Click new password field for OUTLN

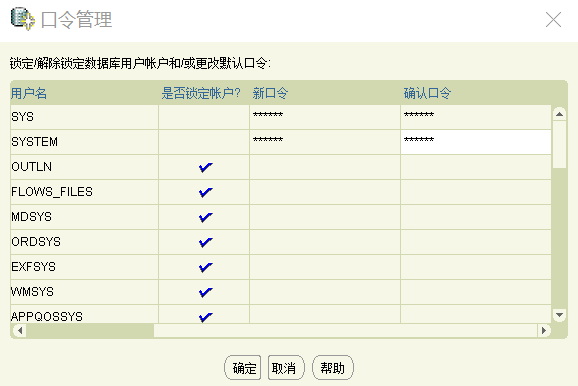pyautogui.click(x=325, y=167)
